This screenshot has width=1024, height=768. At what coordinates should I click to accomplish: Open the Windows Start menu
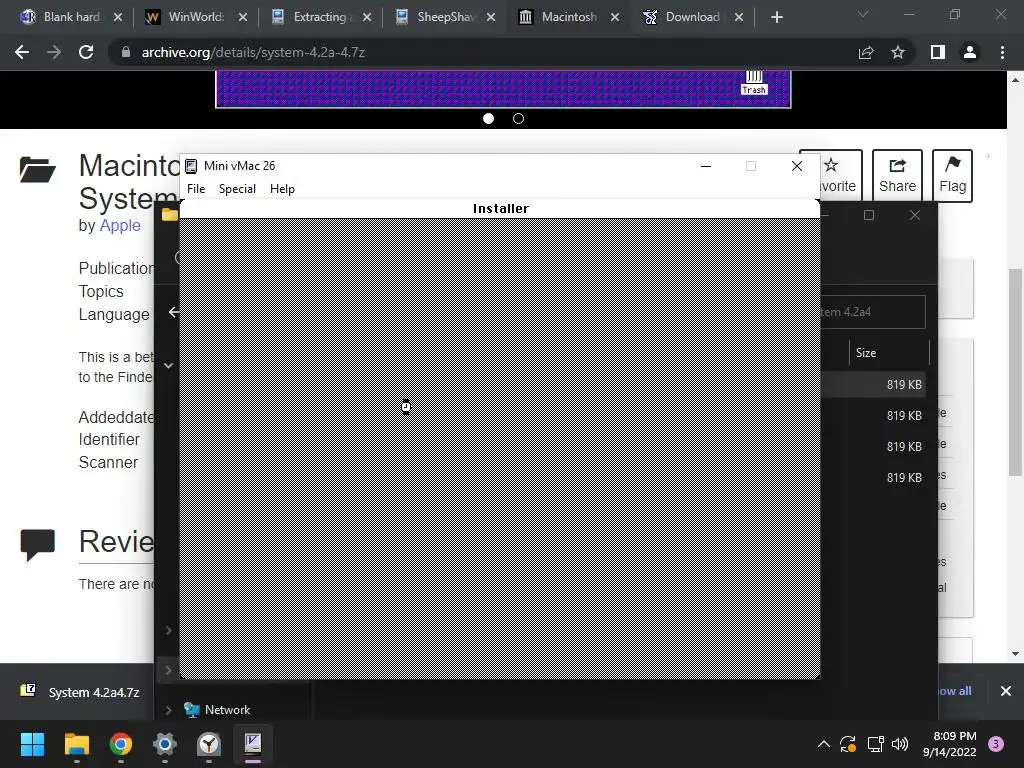point(32,744)
